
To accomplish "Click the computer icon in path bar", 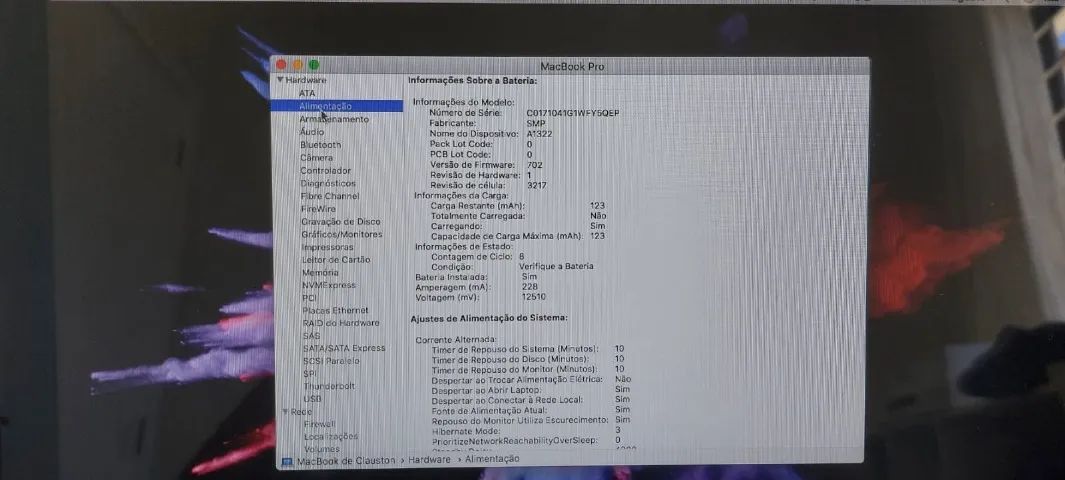I will [x=287, y=461].
